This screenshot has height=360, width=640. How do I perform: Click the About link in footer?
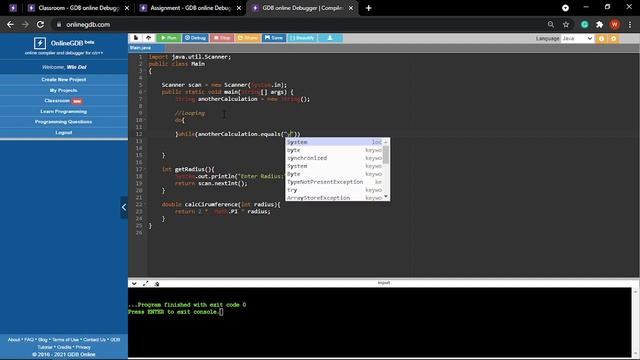[x=14, y=340]
